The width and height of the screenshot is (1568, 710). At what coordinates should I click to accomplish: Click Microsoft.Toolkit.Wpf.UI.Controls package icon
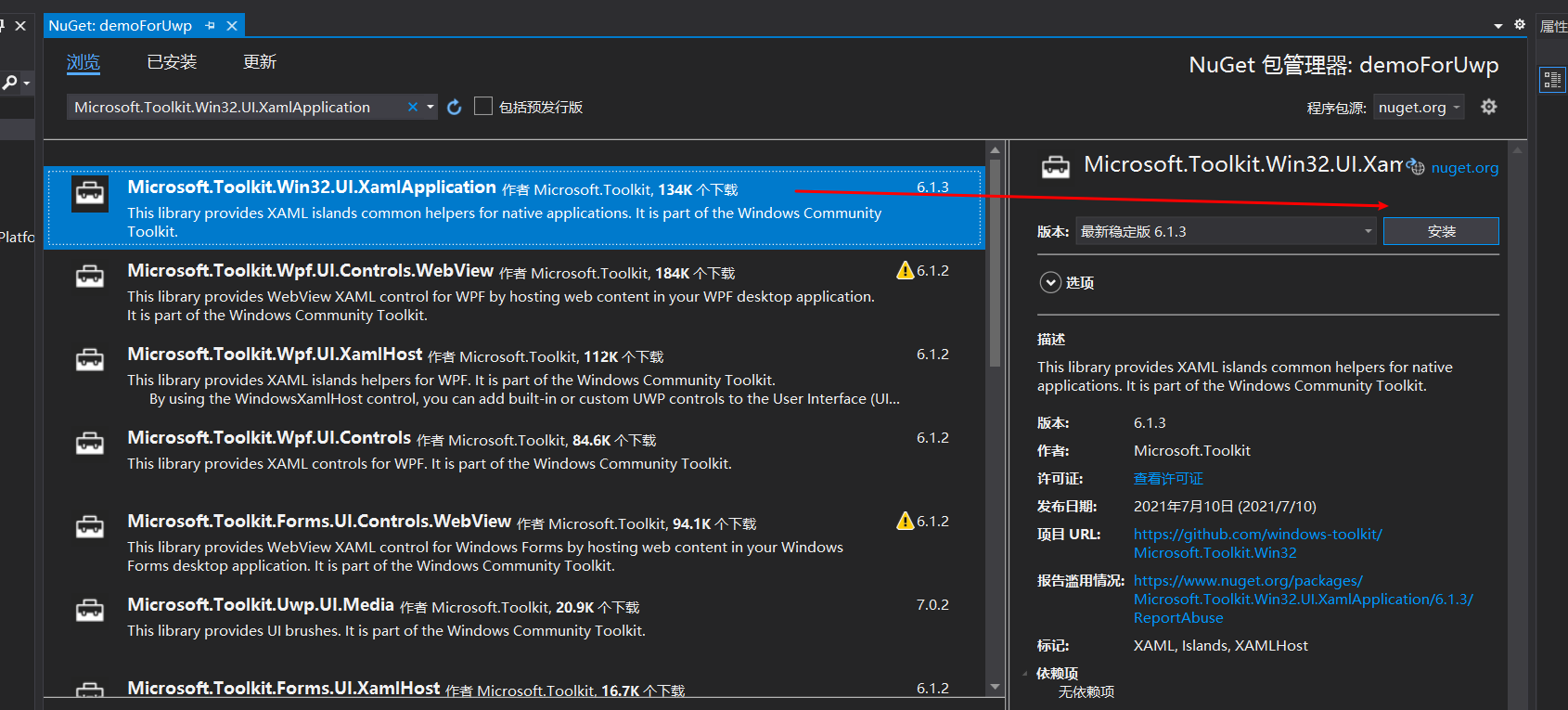(x=90, y=443)
